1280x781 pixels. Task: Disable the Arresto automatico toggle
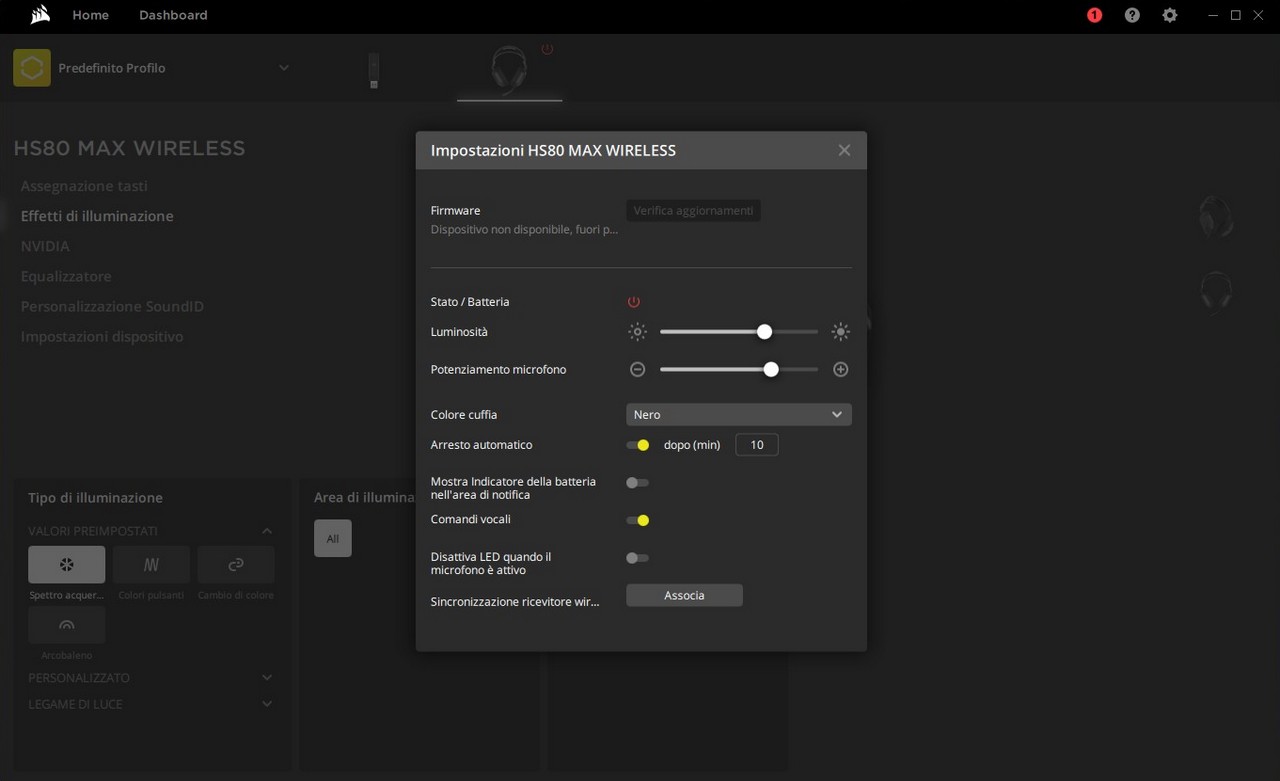coord(638,445)
